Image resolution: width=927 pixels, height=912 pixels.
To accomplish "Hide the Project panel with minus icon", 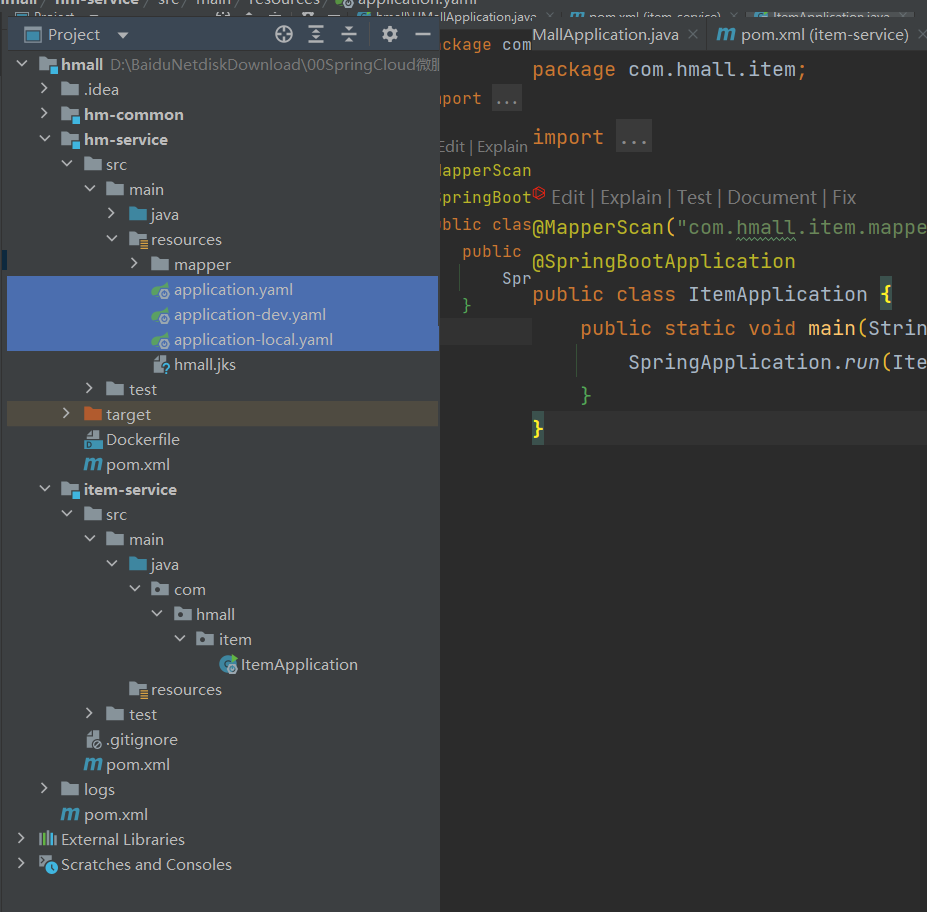I will [x=423, y=34].
